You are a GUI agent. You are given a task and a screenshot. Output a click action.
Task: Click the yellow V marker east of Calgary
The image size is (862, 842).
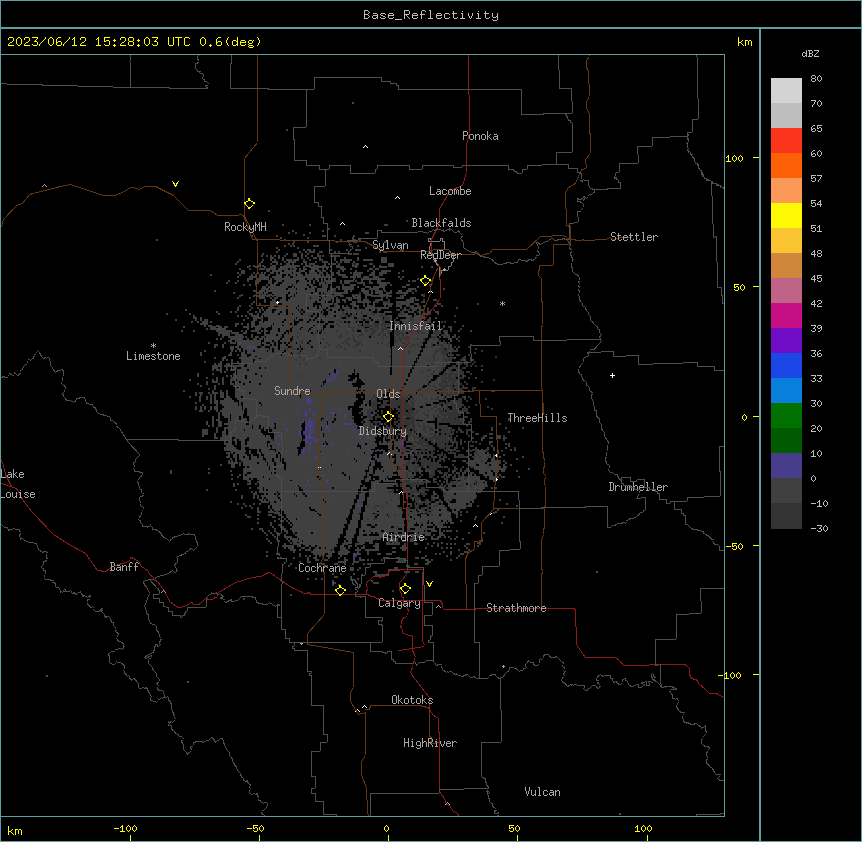(x=429, y=584)
